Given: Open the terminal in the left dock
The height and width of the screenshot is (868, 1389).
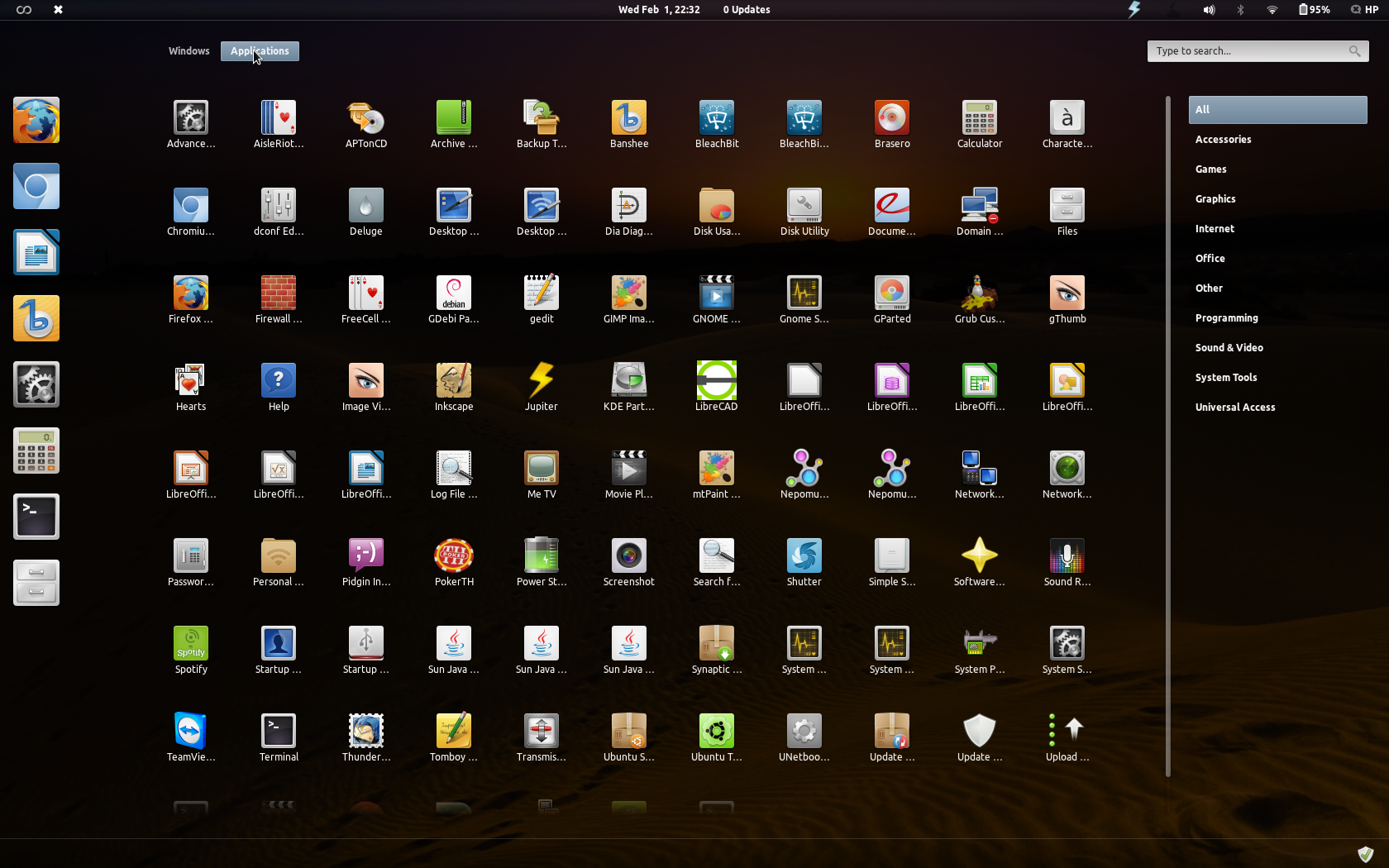Looking at the screenshot, I should (x=36, y=517).
